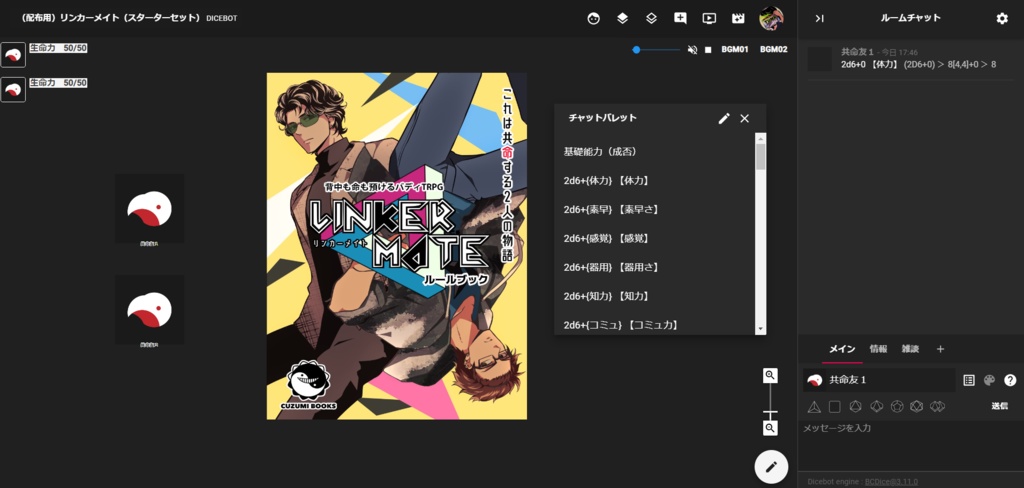Close the chat palette panel

[744, 118]
